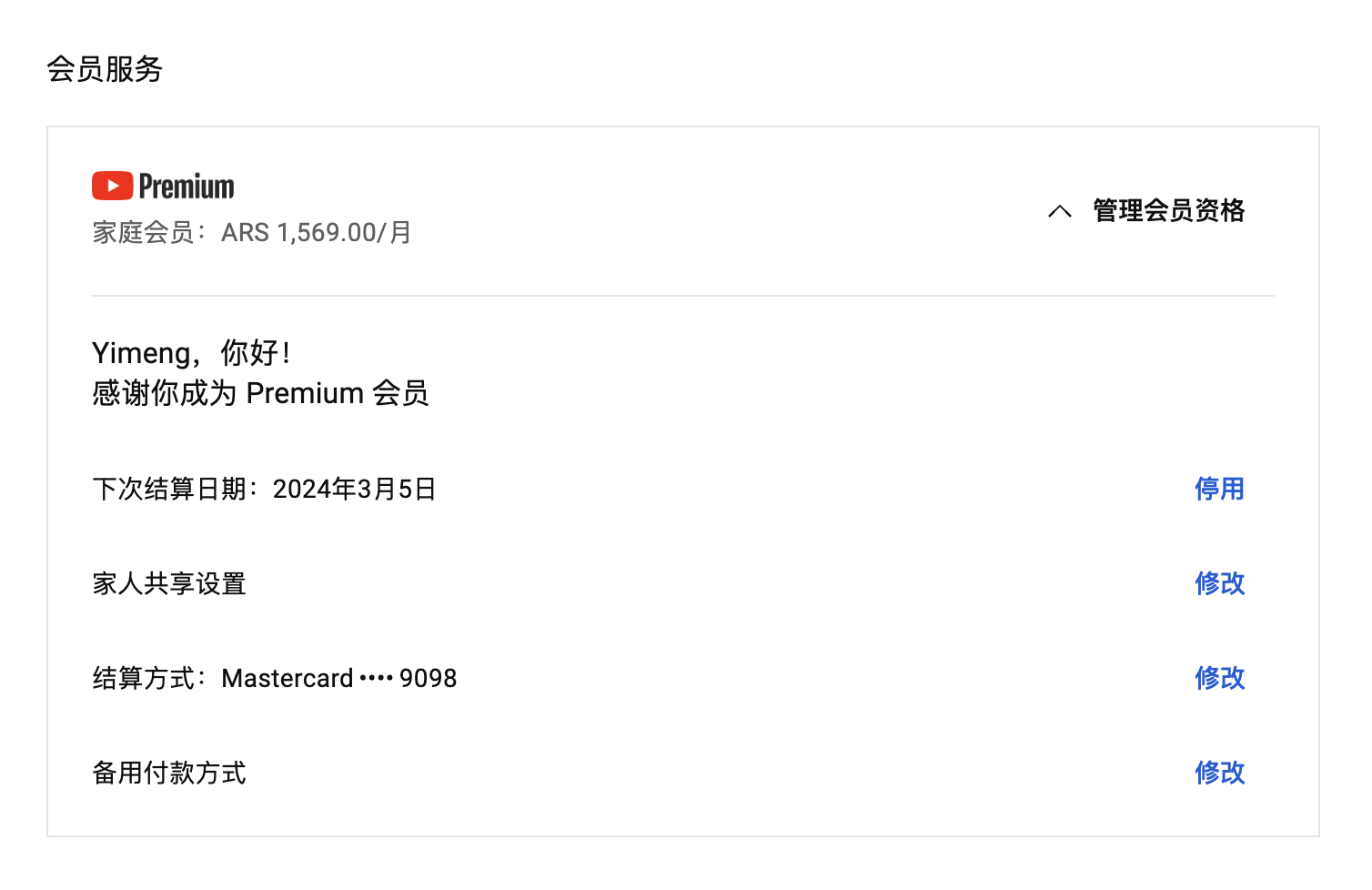Click the 下次结算日期 label
The image size is (1372, 890).
coord(169,490)
